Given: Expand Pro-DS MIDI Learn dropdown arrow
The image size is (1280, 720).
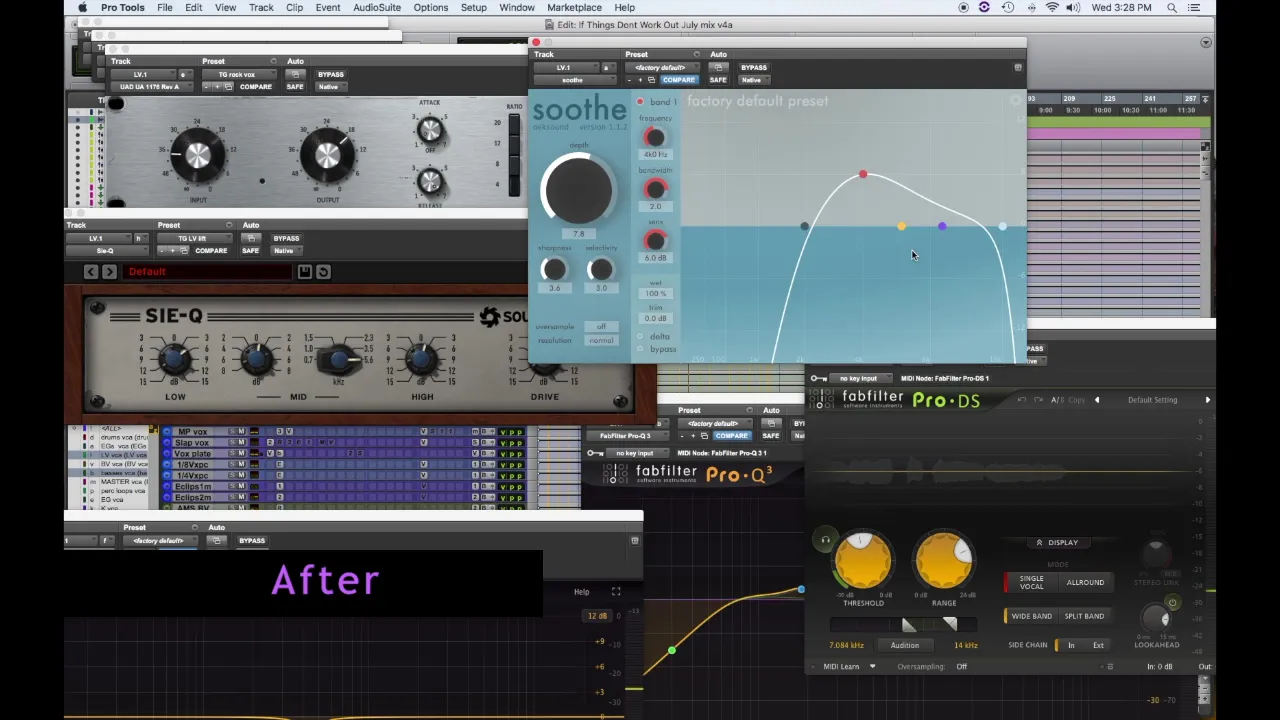Looking at the screenshot, I should pos(872,667).
